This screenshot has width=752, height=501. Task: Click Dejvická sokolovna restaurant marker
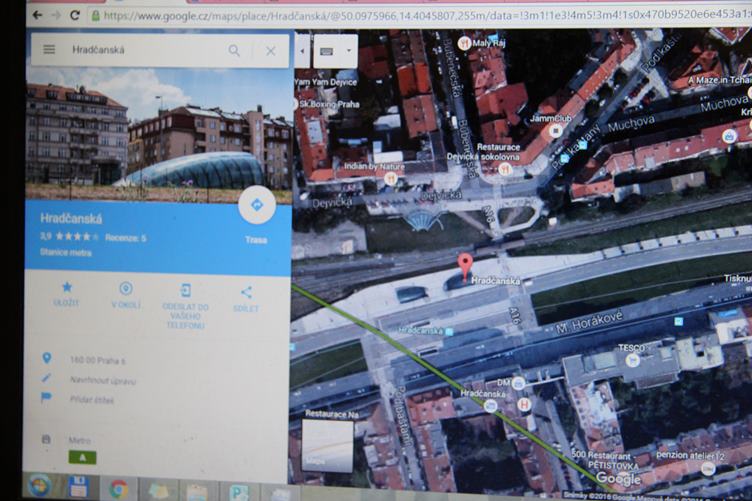505,169
